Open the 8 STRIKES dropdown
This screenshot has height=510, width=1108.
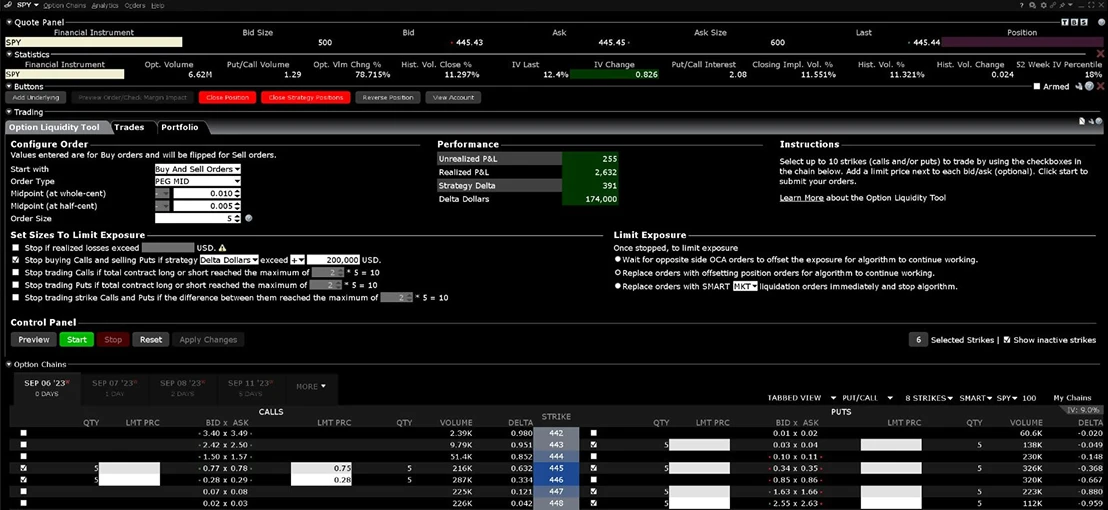pyautogui.click(x=929, y=398)
